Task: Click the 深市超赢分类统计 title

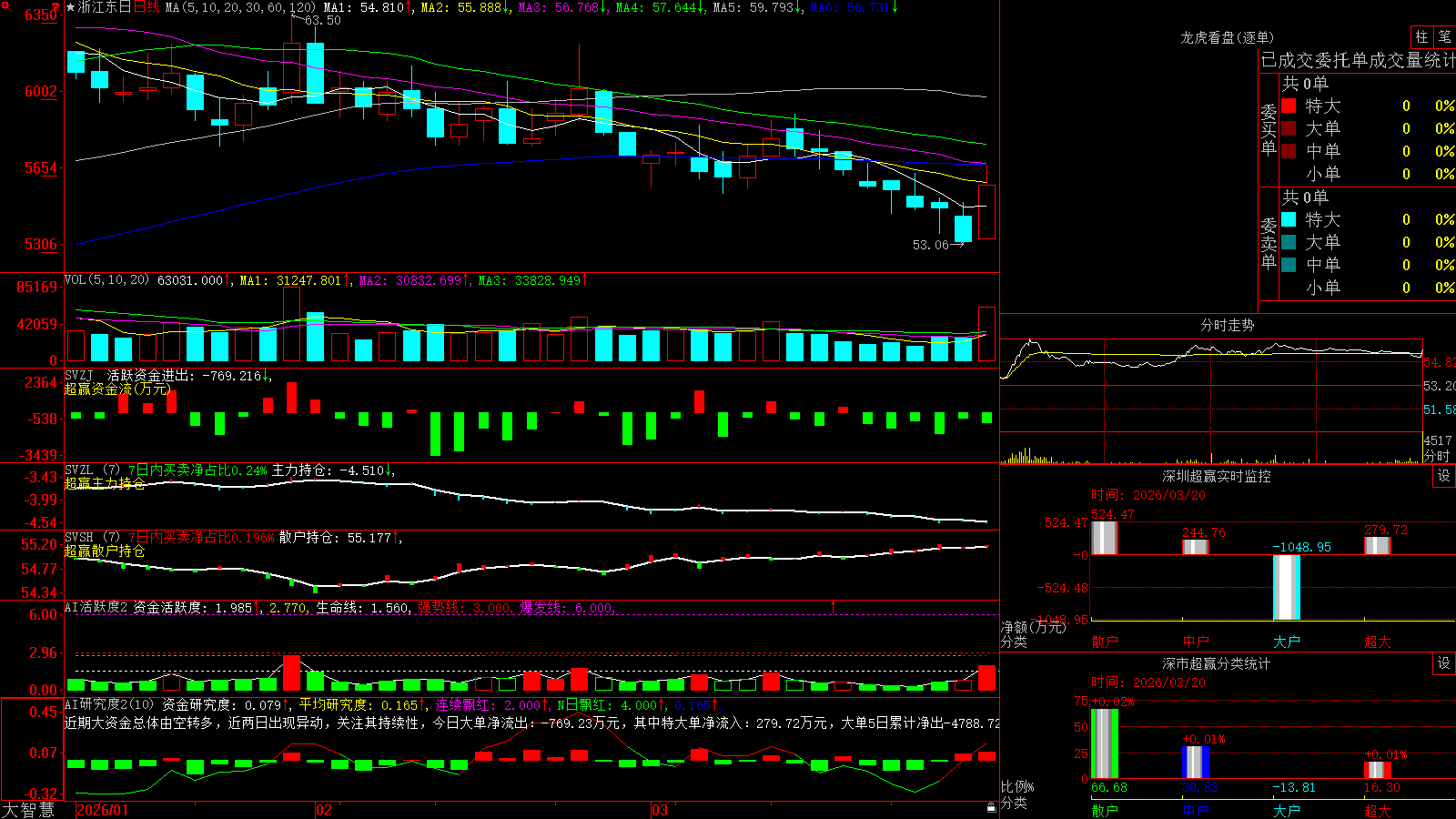Action: pyautogui.click(x=1216, y=663)
